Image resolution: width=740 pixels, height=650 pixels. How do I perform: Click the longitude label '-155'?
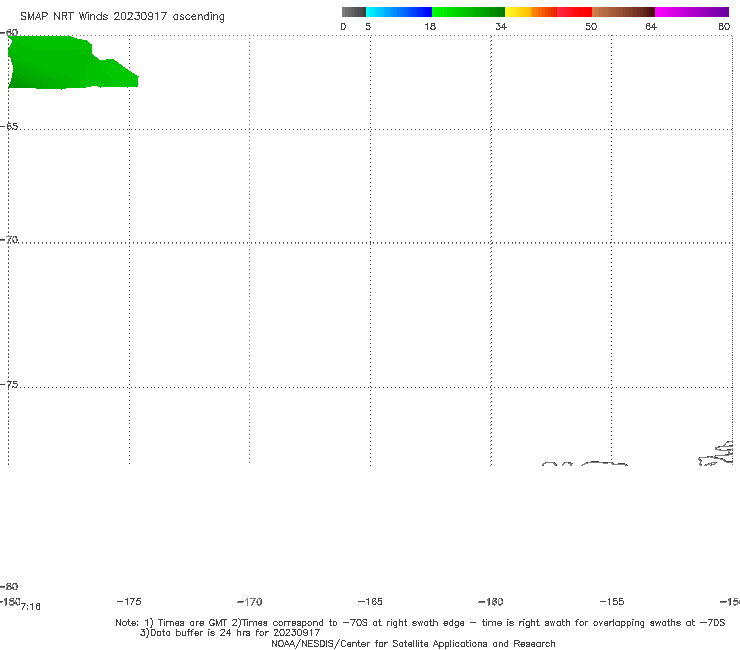click(612, 601)
